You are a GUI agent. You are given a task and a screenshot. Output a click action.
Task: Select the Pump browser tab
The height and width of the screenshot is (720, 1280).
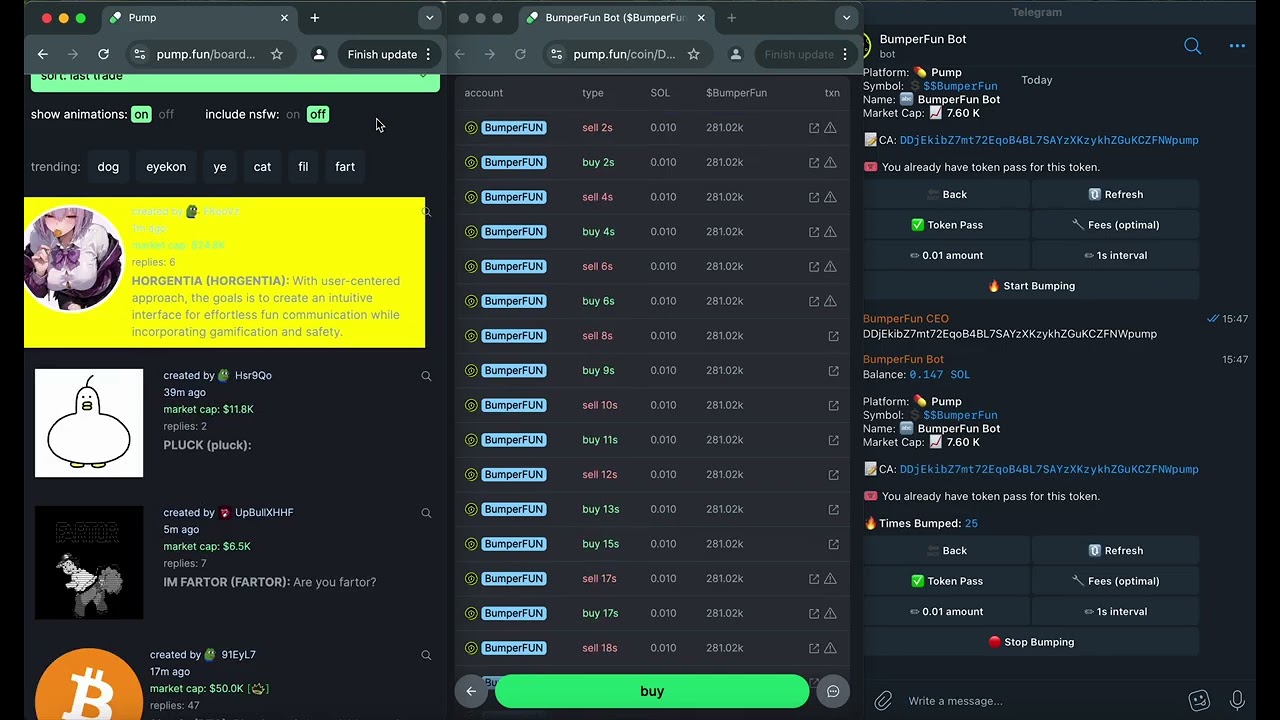coord(199,17)
